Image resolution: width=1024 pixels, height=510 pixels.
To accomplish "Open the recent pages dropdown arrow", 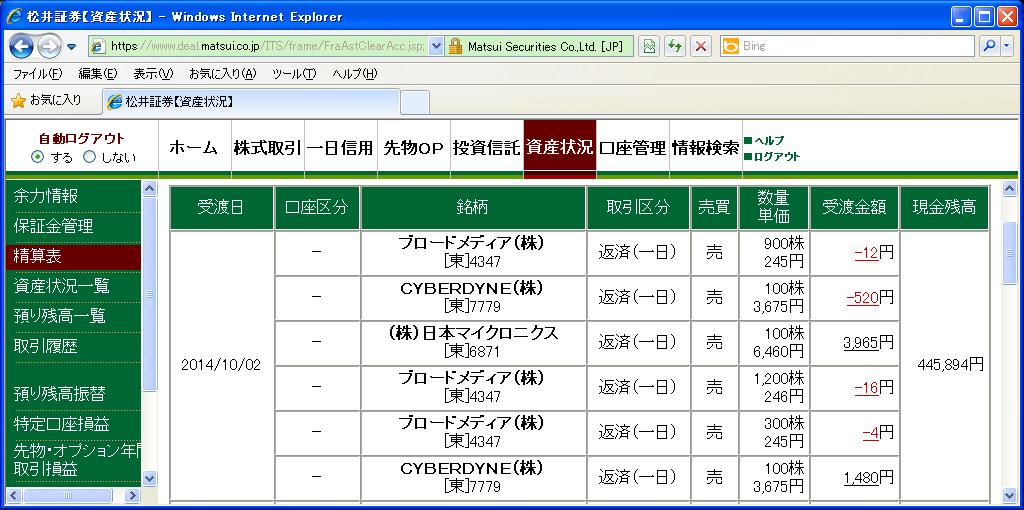I will [x=71, y=47].
